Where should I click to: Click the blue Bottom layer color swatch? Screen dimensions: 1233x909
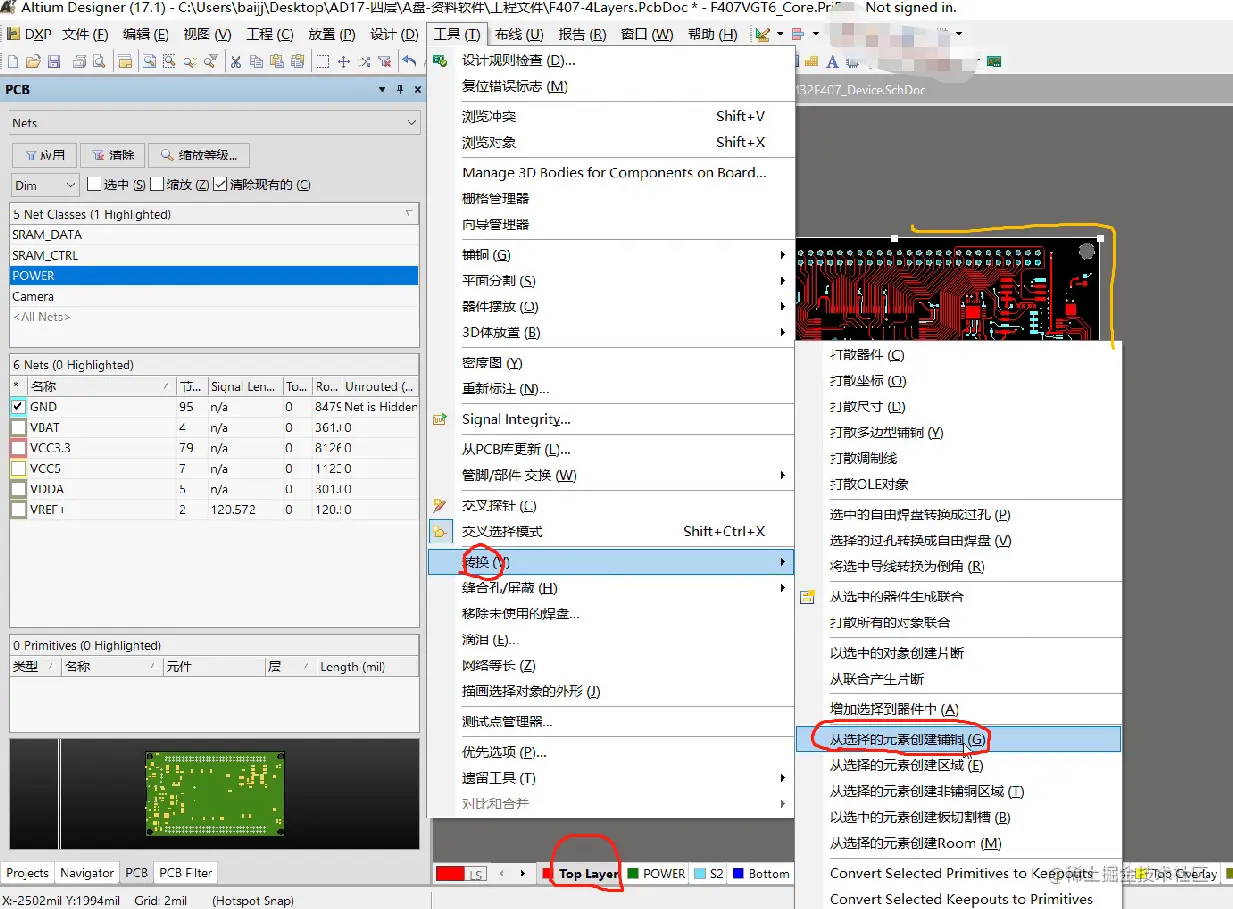738,874
